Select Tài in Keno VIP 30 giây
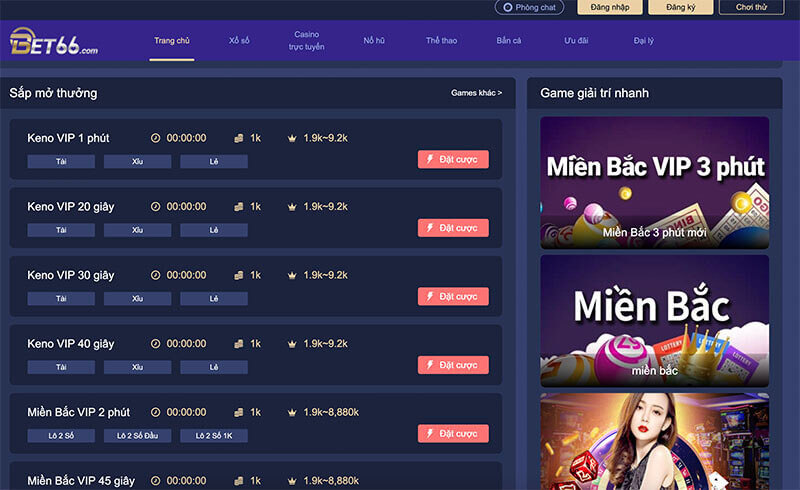This screenshot has width=800, height=490. pyautogui.click(x=61, y=298)
